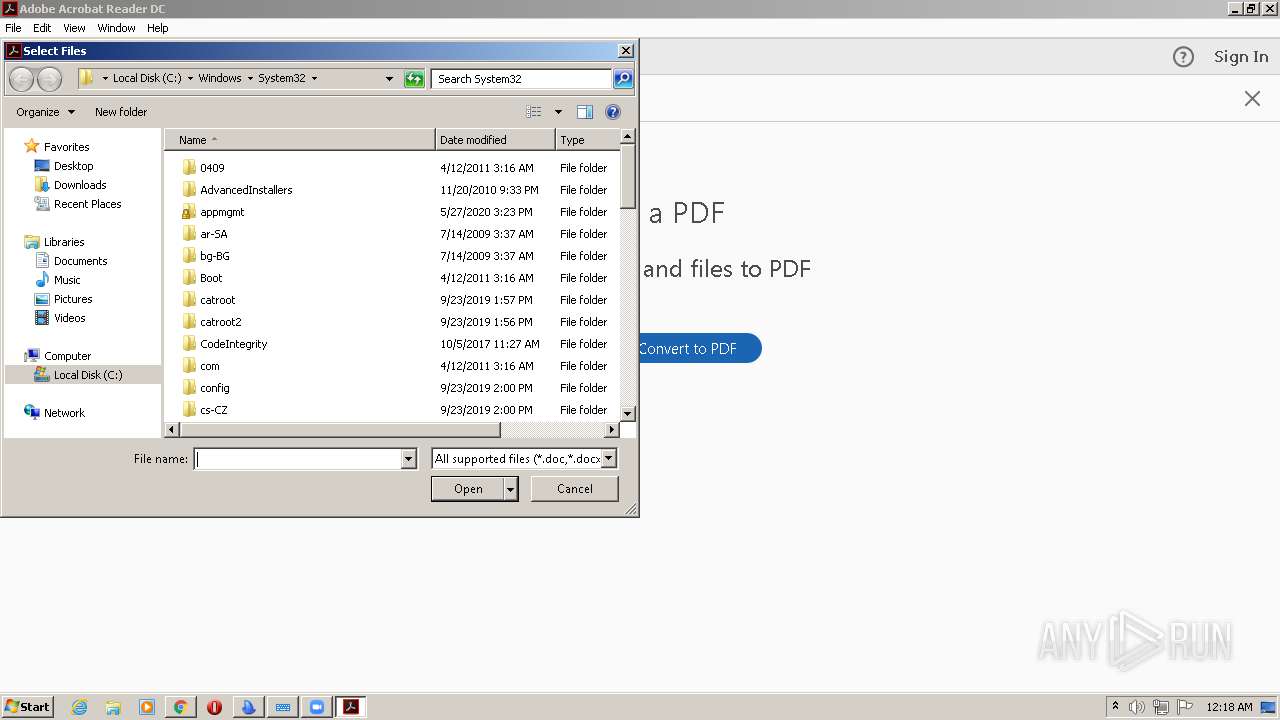This screenshot has height=720, width=1280.
Task: Open the Window menu
Action: (x=116, y=28)
